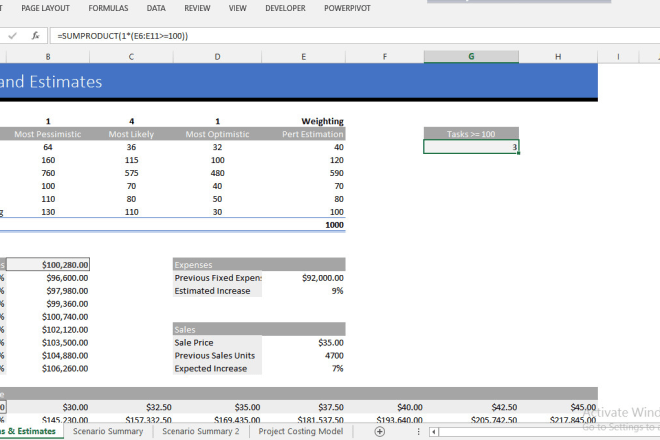660x440 pixels.
Task: Open the VIEW ribbon tab
Action: pyautogui.click(x=237, y=8)
